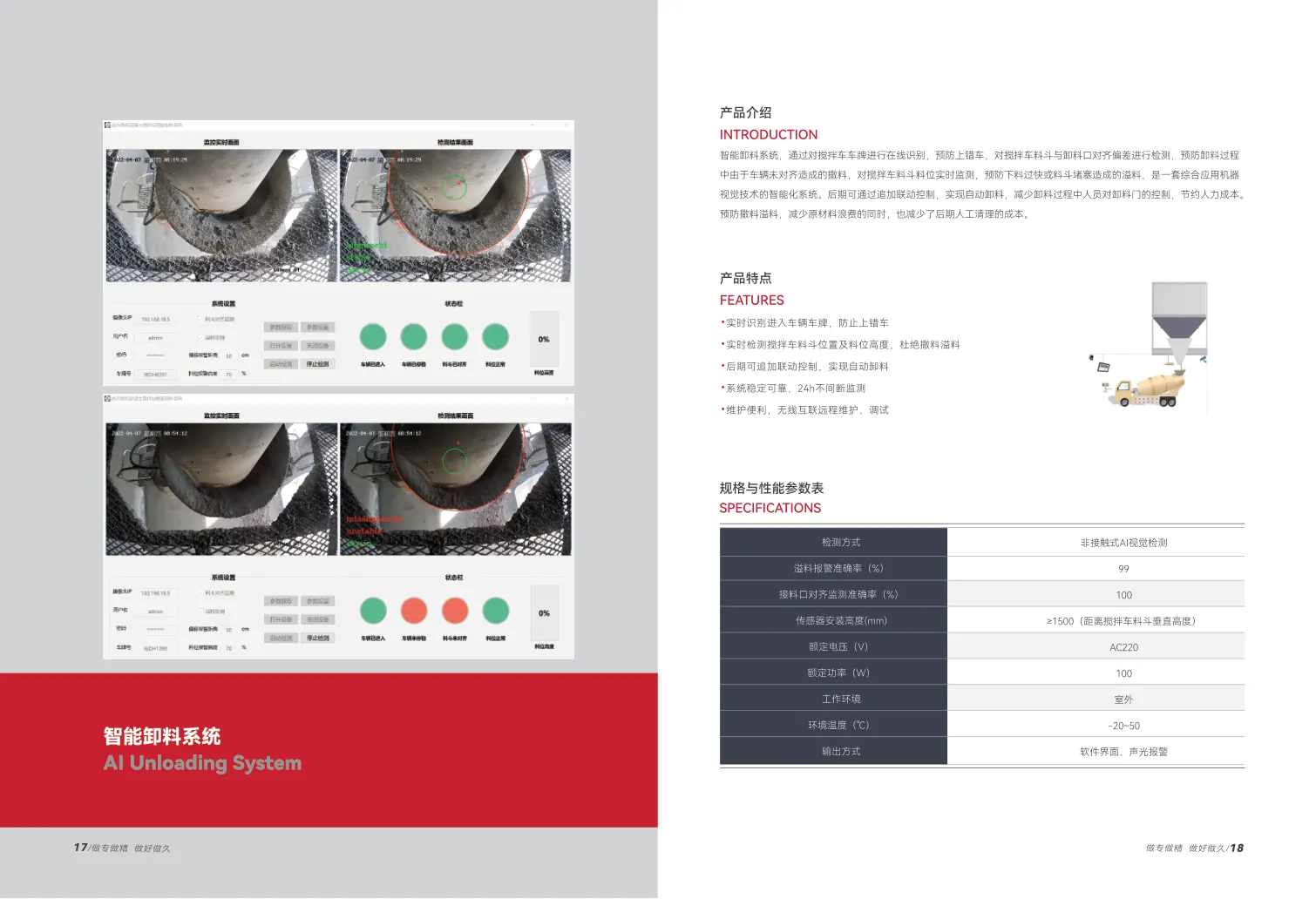Click 料位正常 indicator in the window with red lights
The width and height of the screenshot is (1316, 899).
pos(496,611)
